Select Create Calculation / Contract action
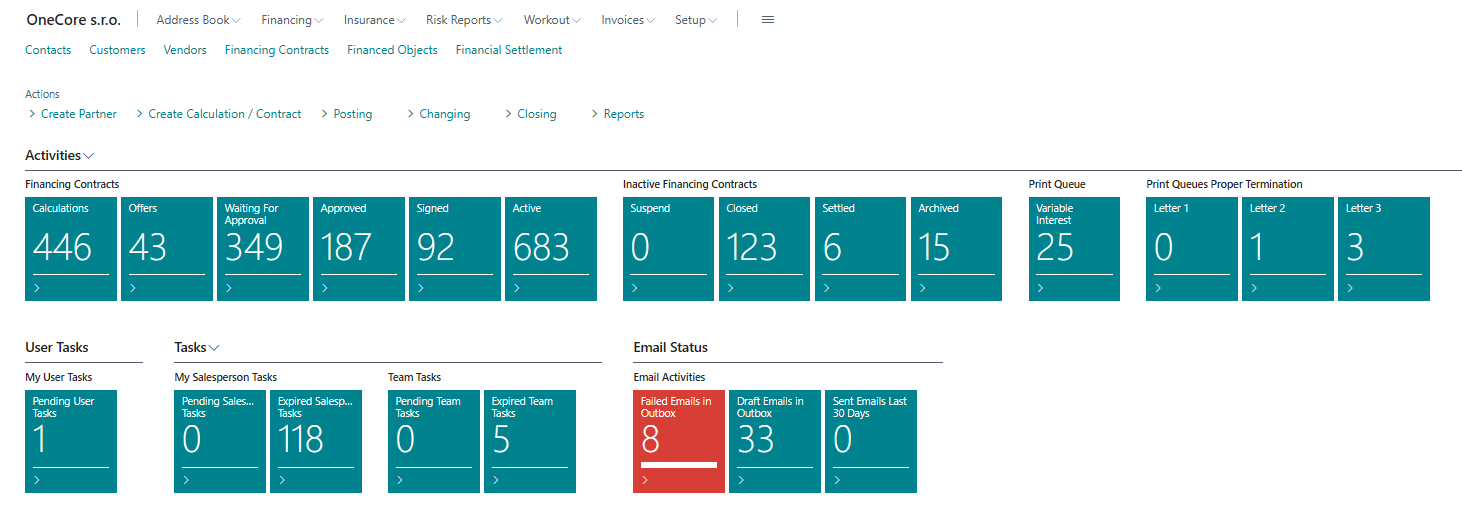 [224, 114]
